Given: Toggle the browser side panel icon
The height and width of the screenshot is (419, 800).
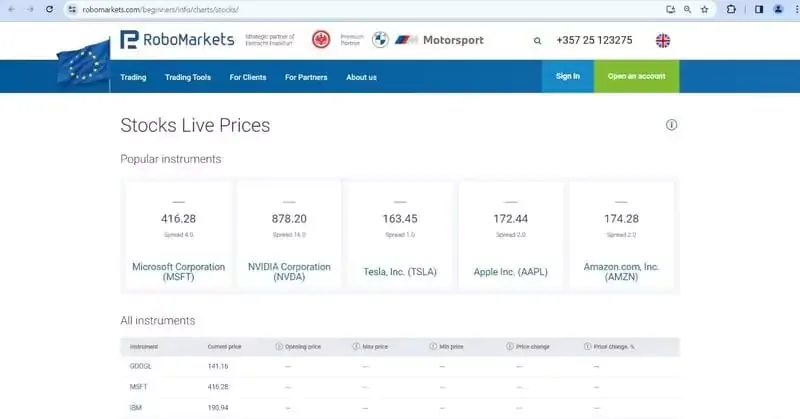Looking at the screenshot, I should tap(759, 9).
